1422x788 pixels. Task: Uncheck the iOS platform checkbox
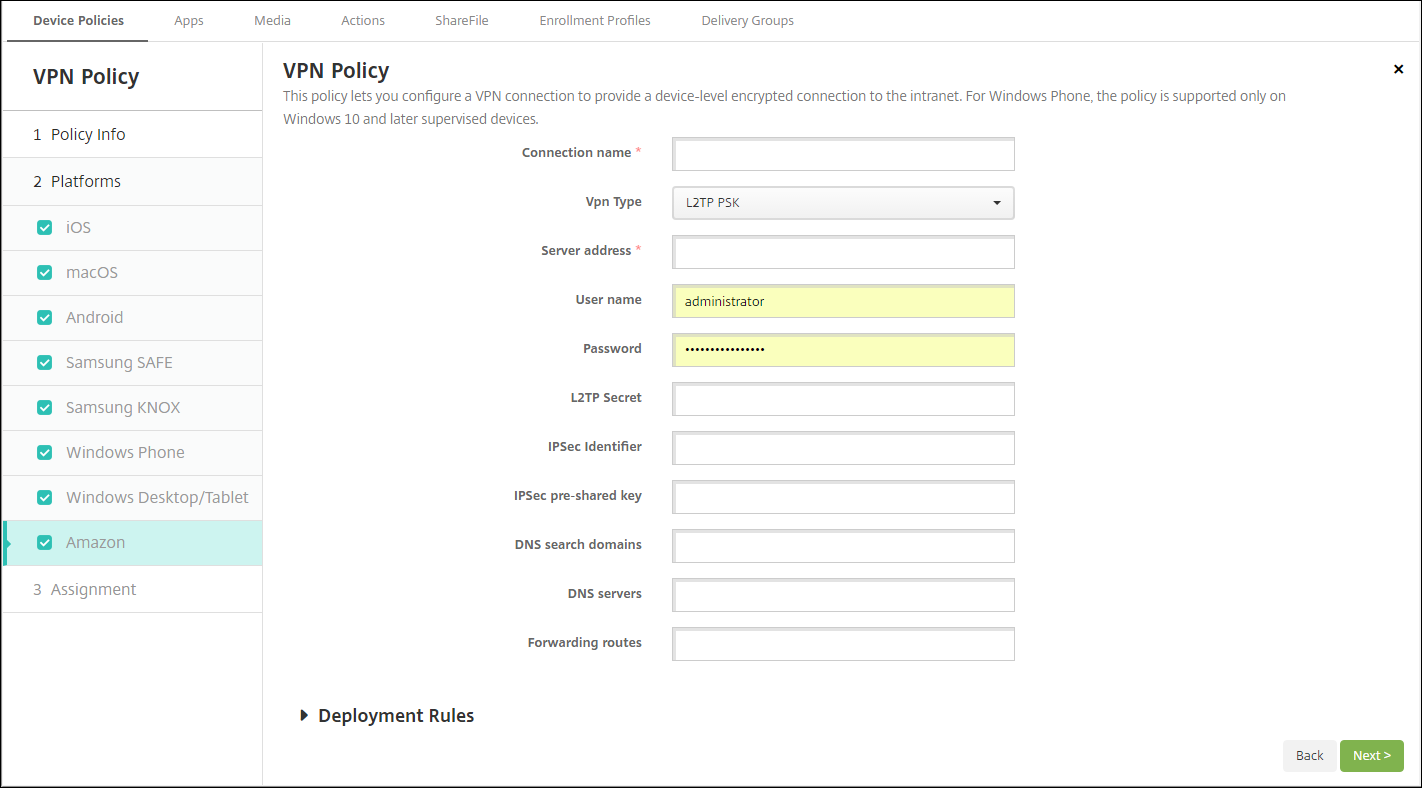tap(44, 228)
